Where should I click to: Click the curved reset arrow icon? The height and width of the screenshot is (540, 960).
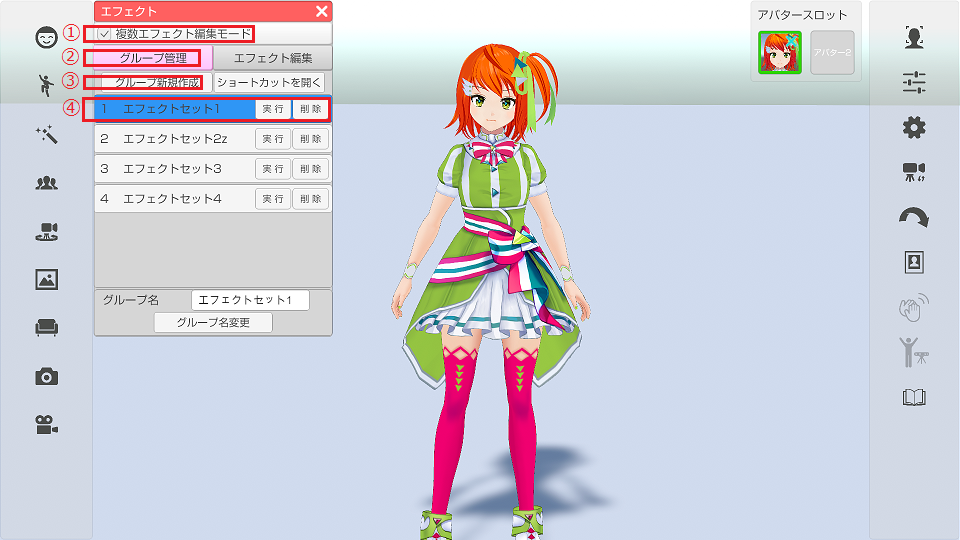(x=914, y=217)
